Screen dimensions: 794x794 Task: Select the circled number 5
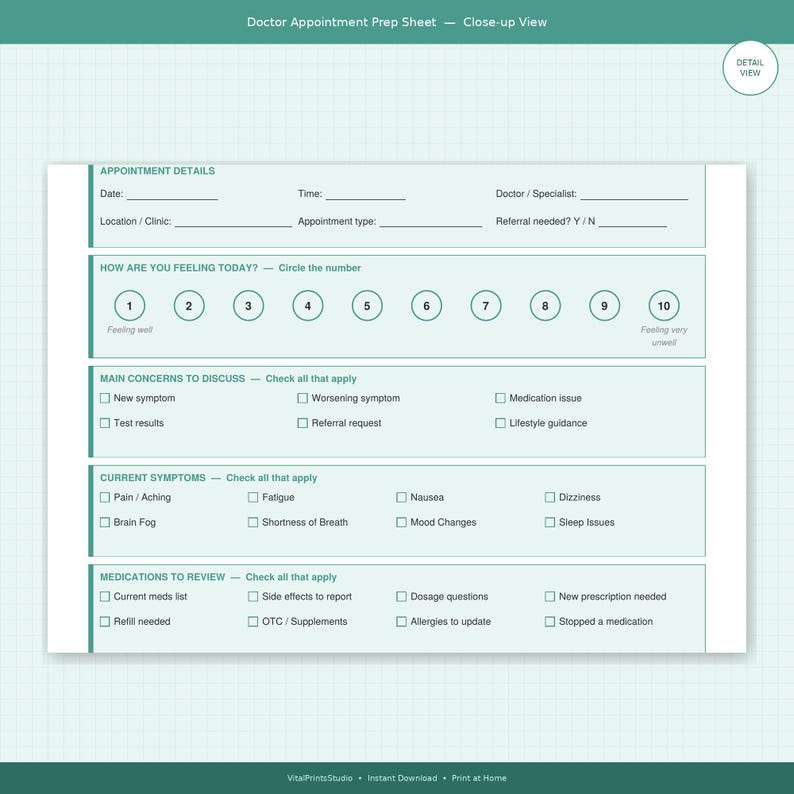click(367, 306)
